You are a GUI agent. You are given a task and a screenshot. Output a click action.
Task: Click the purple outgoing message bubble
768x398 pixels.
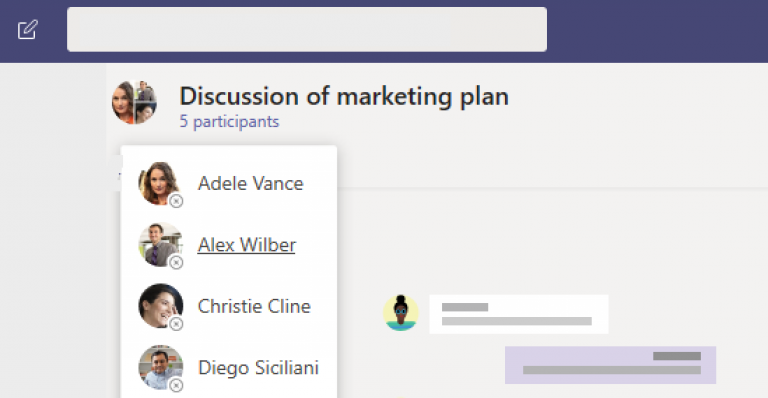pyautogui.click(x=610, y=365)
